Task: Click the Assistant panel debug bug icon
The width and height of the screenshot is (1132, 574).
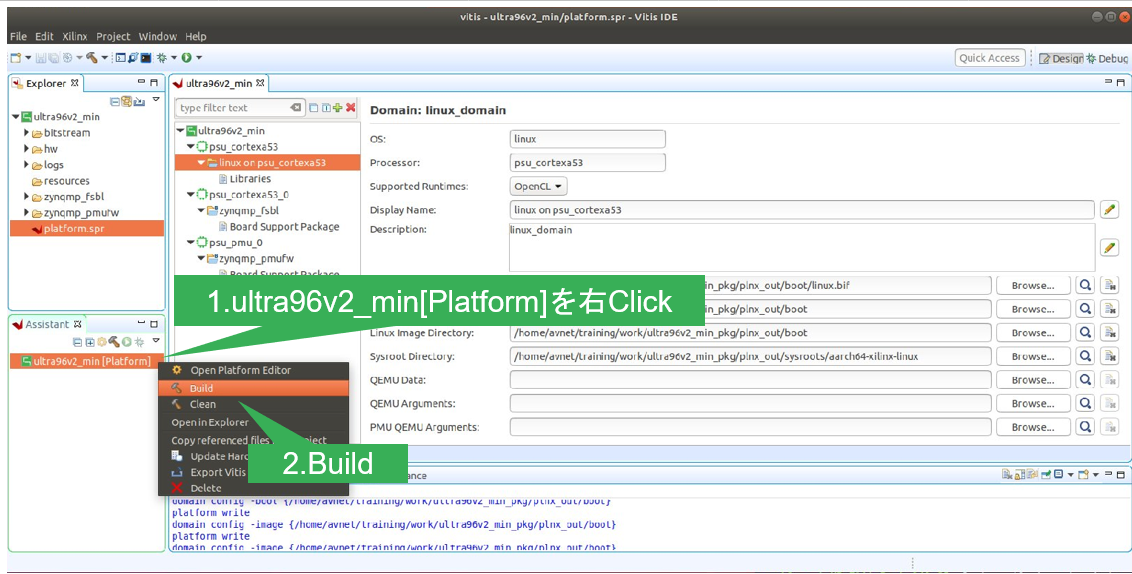Action: pyautogui.click(x=139, y=342)
